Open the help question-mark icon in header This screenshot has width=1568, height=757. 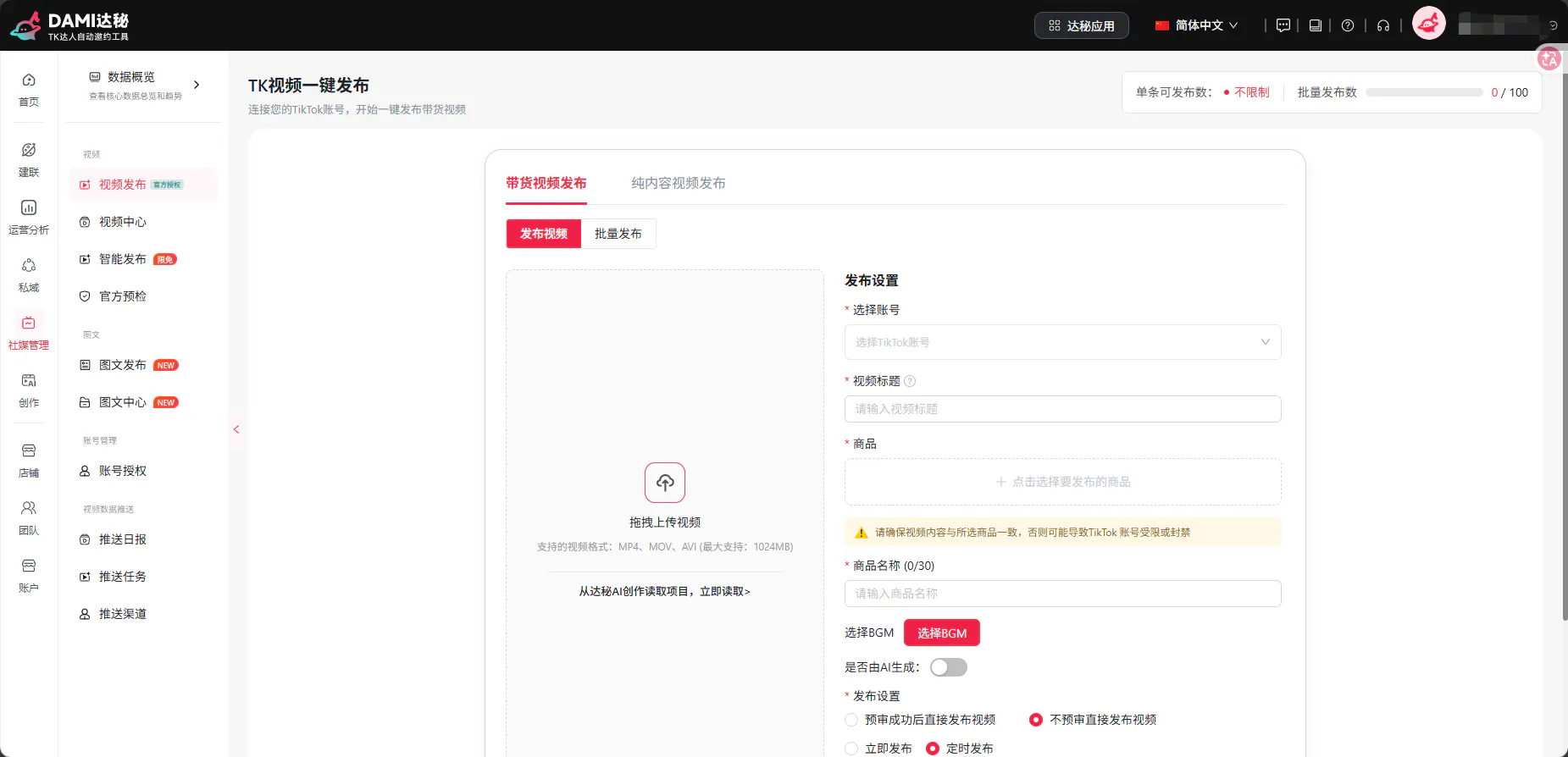[x=1348, y=25]
